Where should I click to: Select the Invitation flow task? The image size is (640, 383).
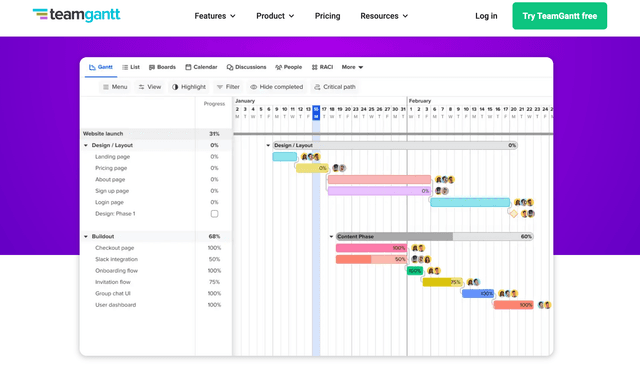tap(113, 282)
